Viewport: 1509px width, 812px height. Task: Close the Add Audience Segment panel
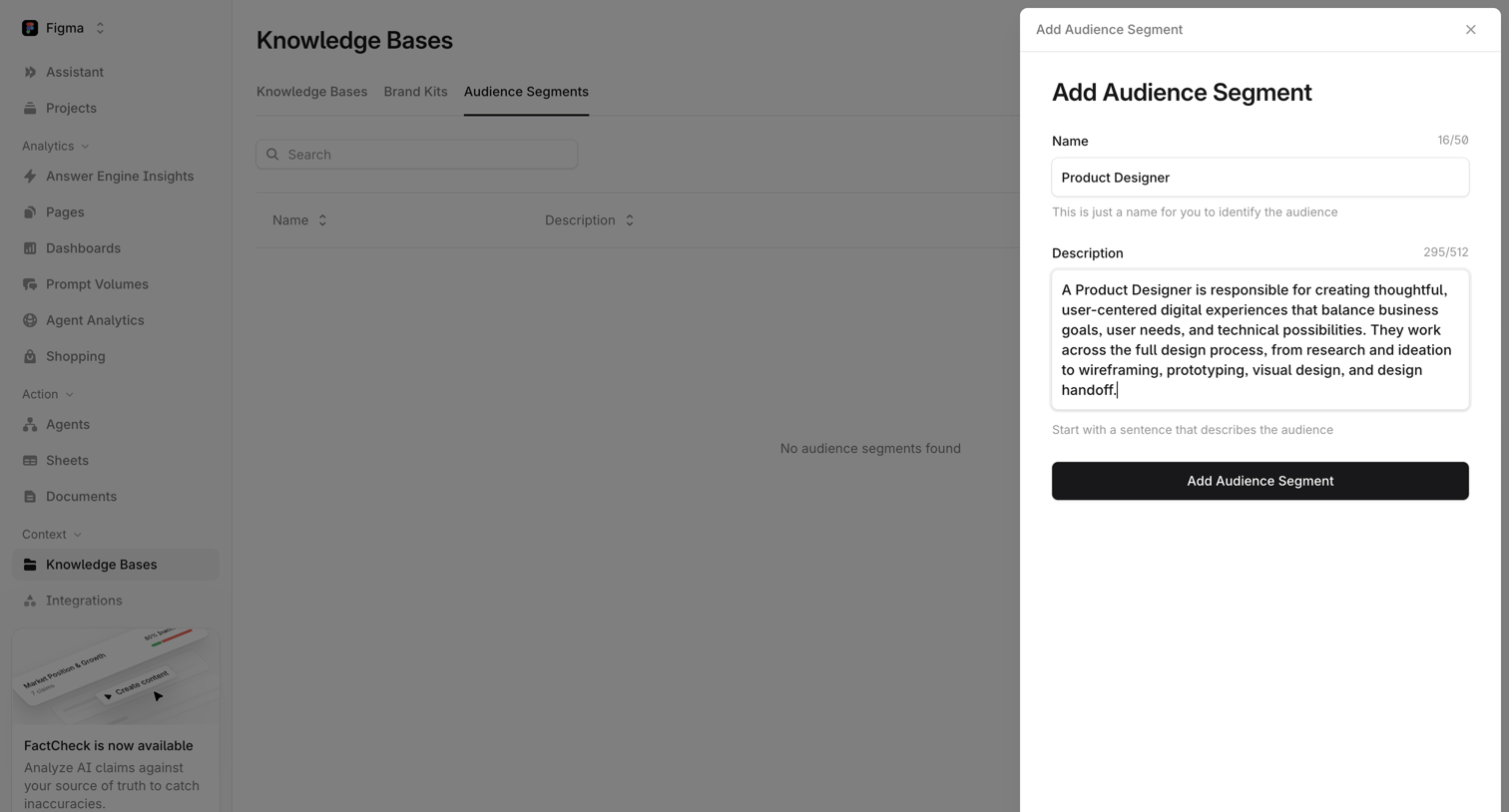tap(1470, 30)
